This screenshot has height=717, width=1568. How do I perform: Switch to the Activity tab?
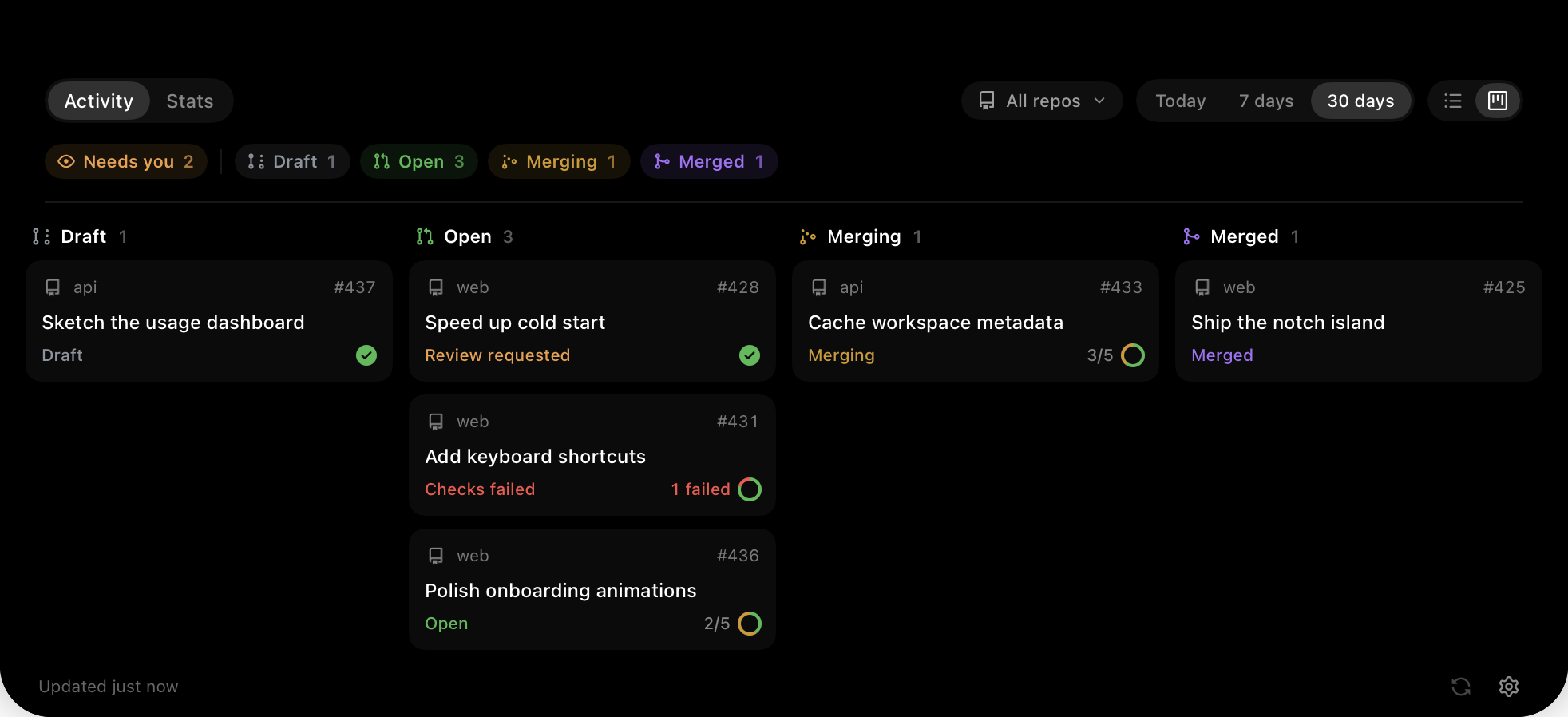(99, 101)
